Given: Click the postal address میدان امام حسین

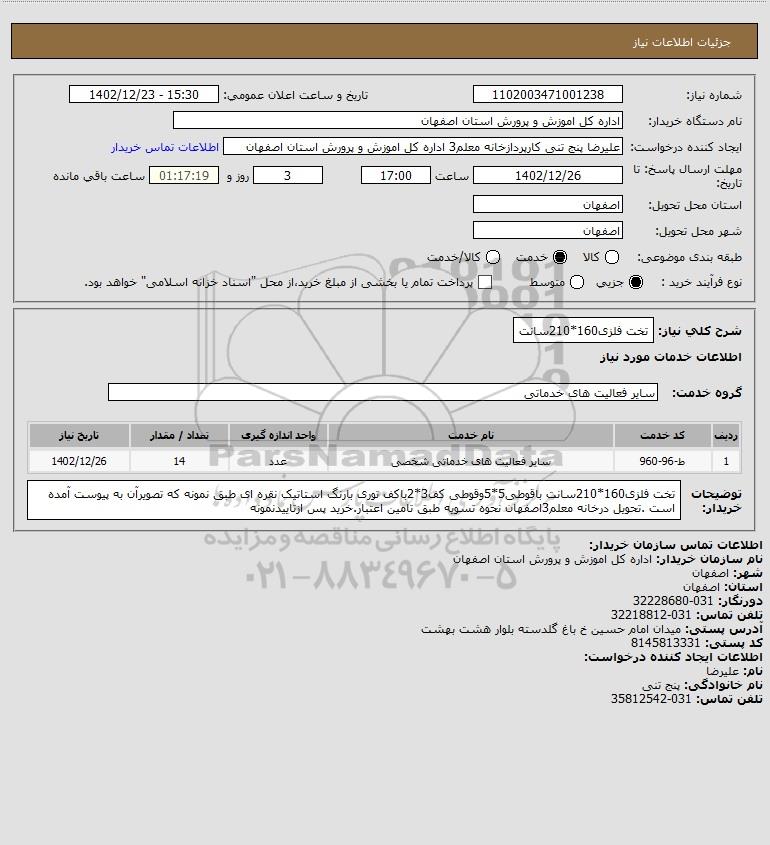Looking at the screenshot, I should pyautogui.click(x=551, y=629).
